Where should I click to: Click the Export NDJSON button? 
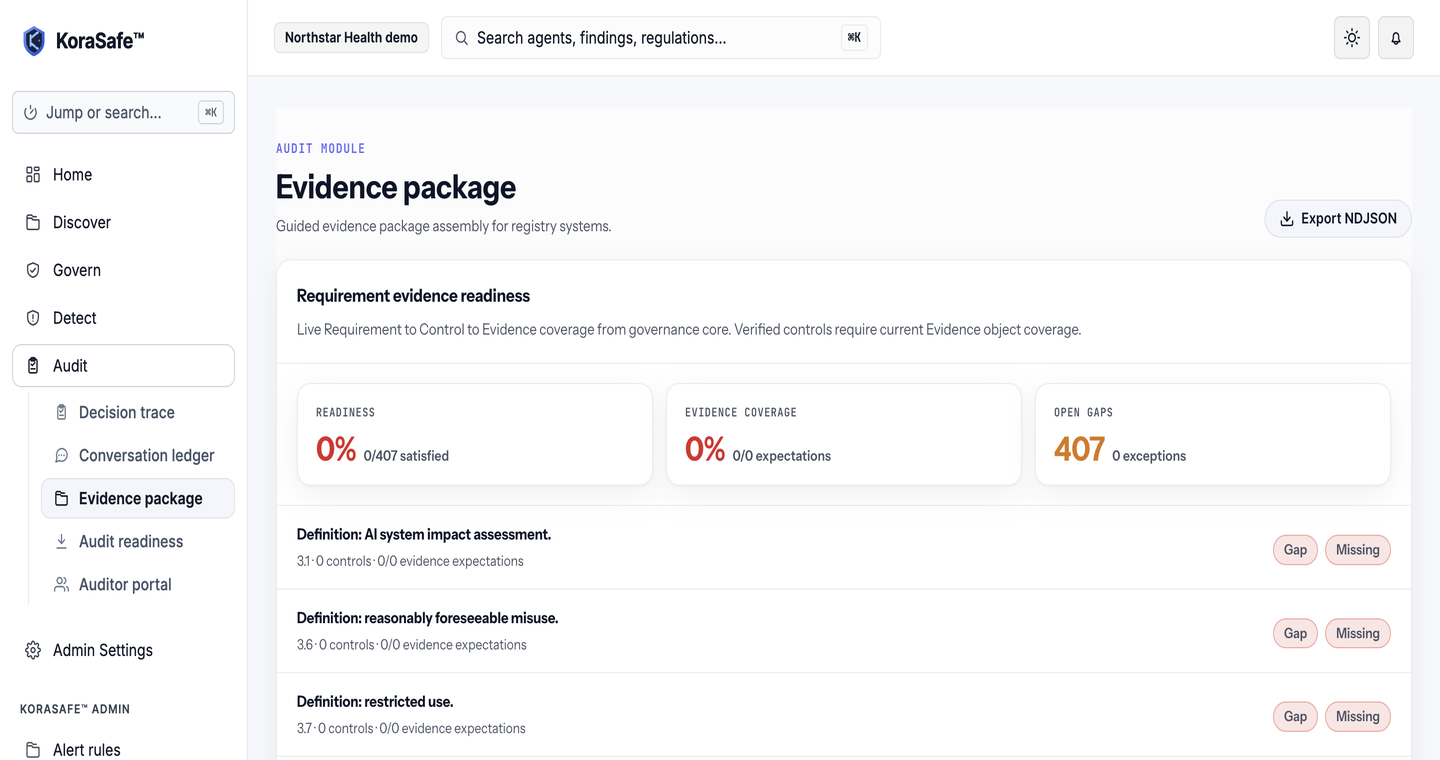point(1338,219)
